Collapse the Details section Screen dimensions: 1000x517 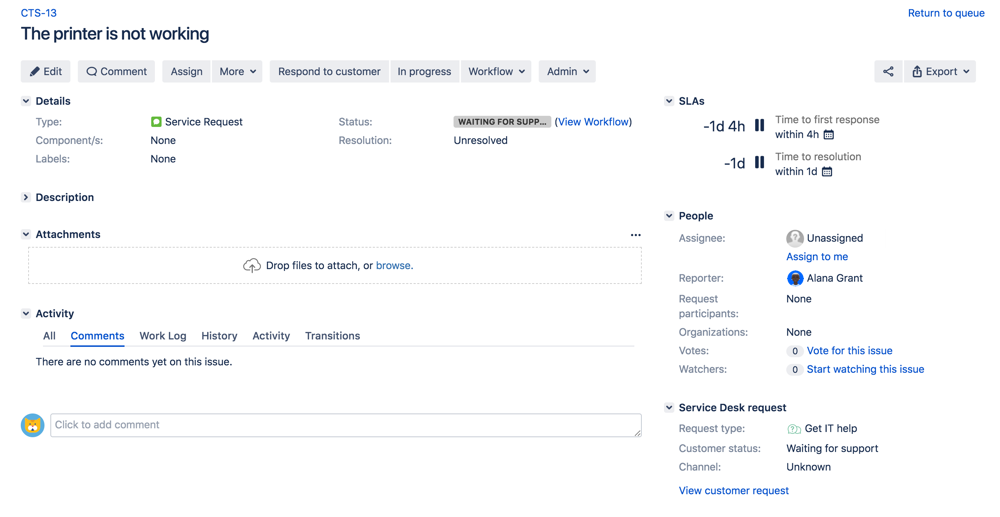click(26, 101)
